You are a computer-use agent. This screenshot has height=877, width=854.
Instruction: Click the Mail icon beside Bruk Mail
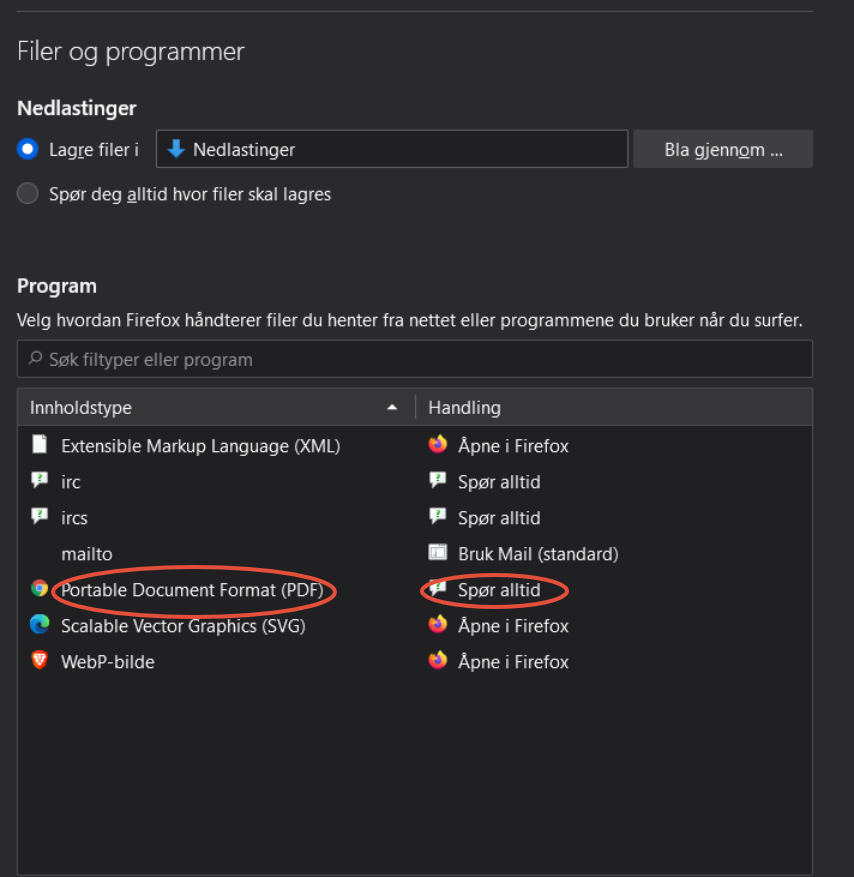click(437, 553)
